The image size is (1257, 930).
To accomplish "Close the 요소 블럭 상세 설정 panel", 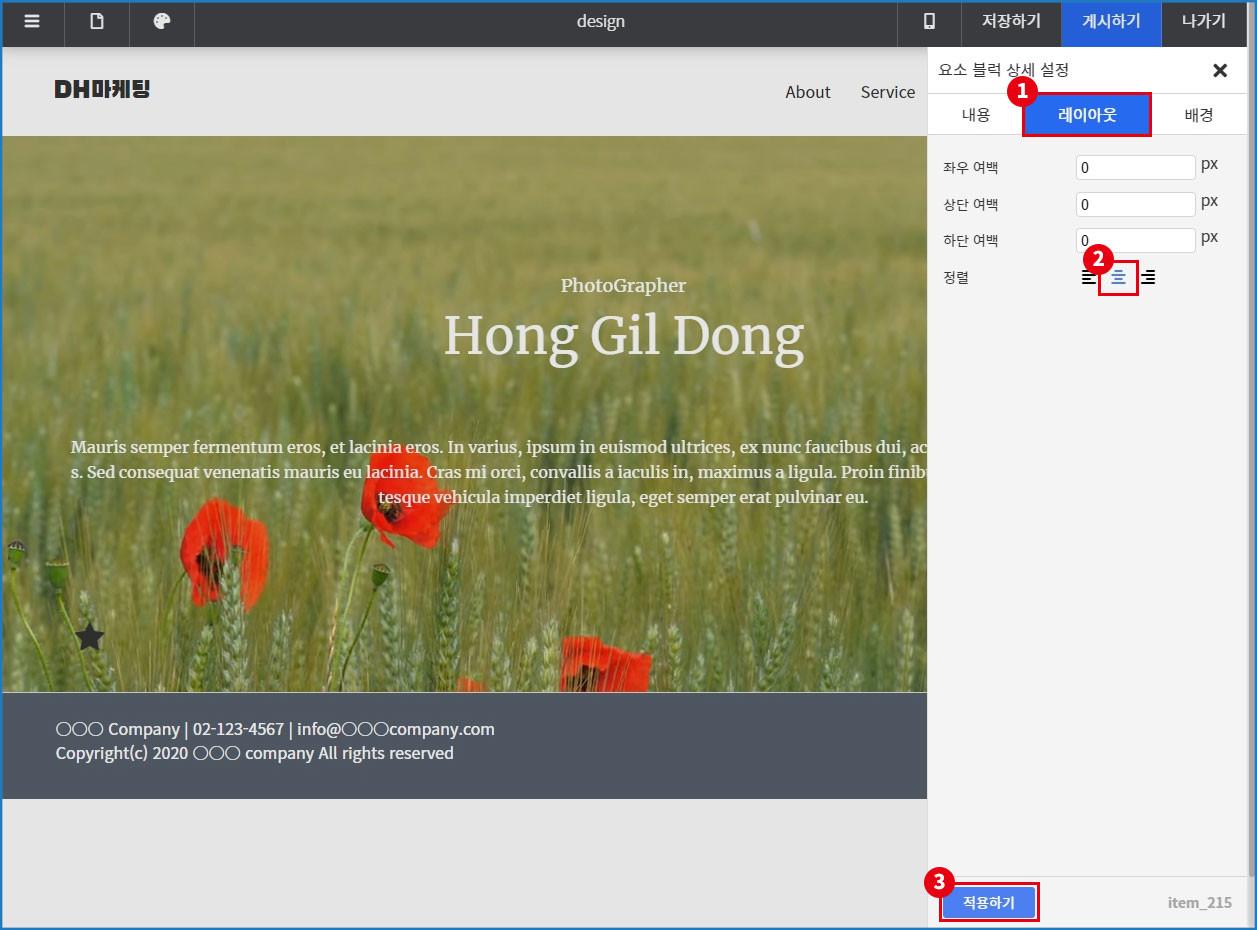I will (1219, 70).
